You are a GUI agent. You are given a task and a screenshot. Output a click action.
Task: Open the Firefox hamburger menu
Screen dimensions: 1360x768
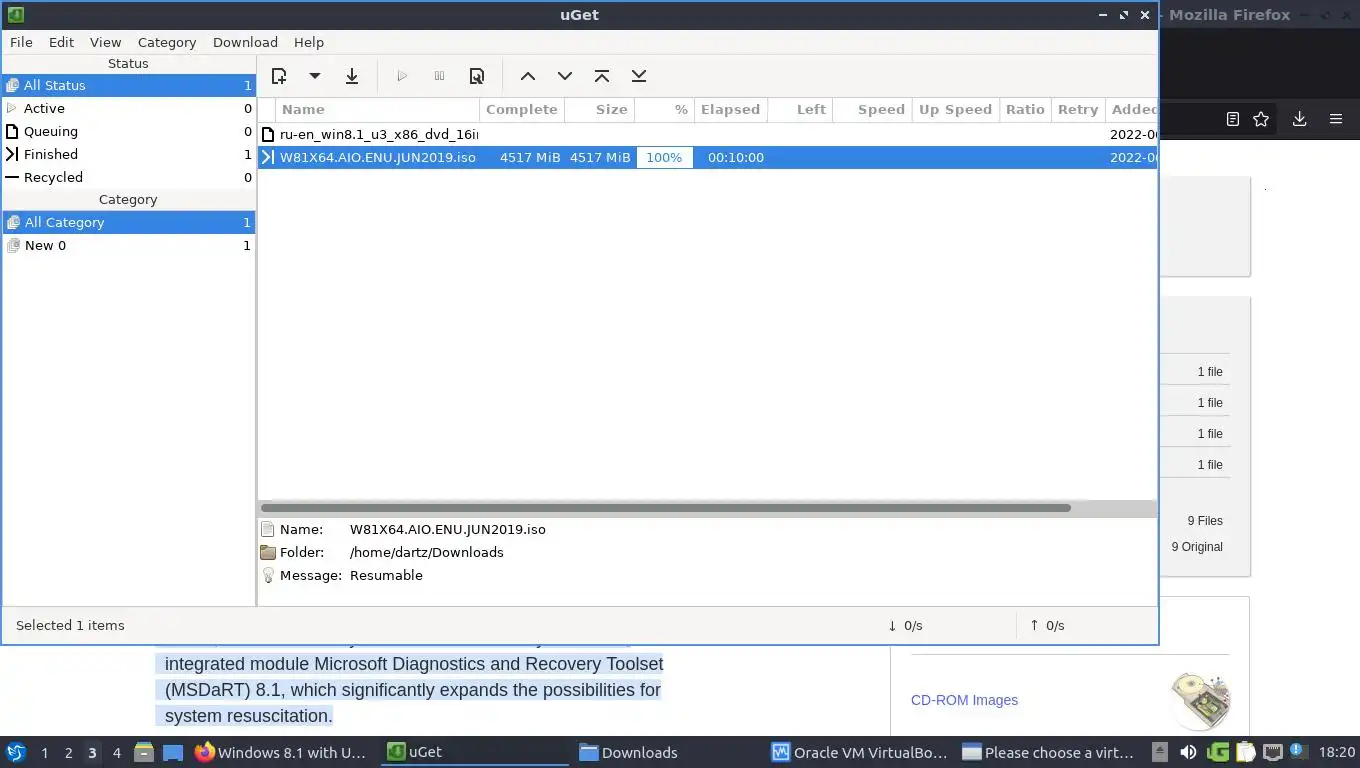click(1336, 119)
